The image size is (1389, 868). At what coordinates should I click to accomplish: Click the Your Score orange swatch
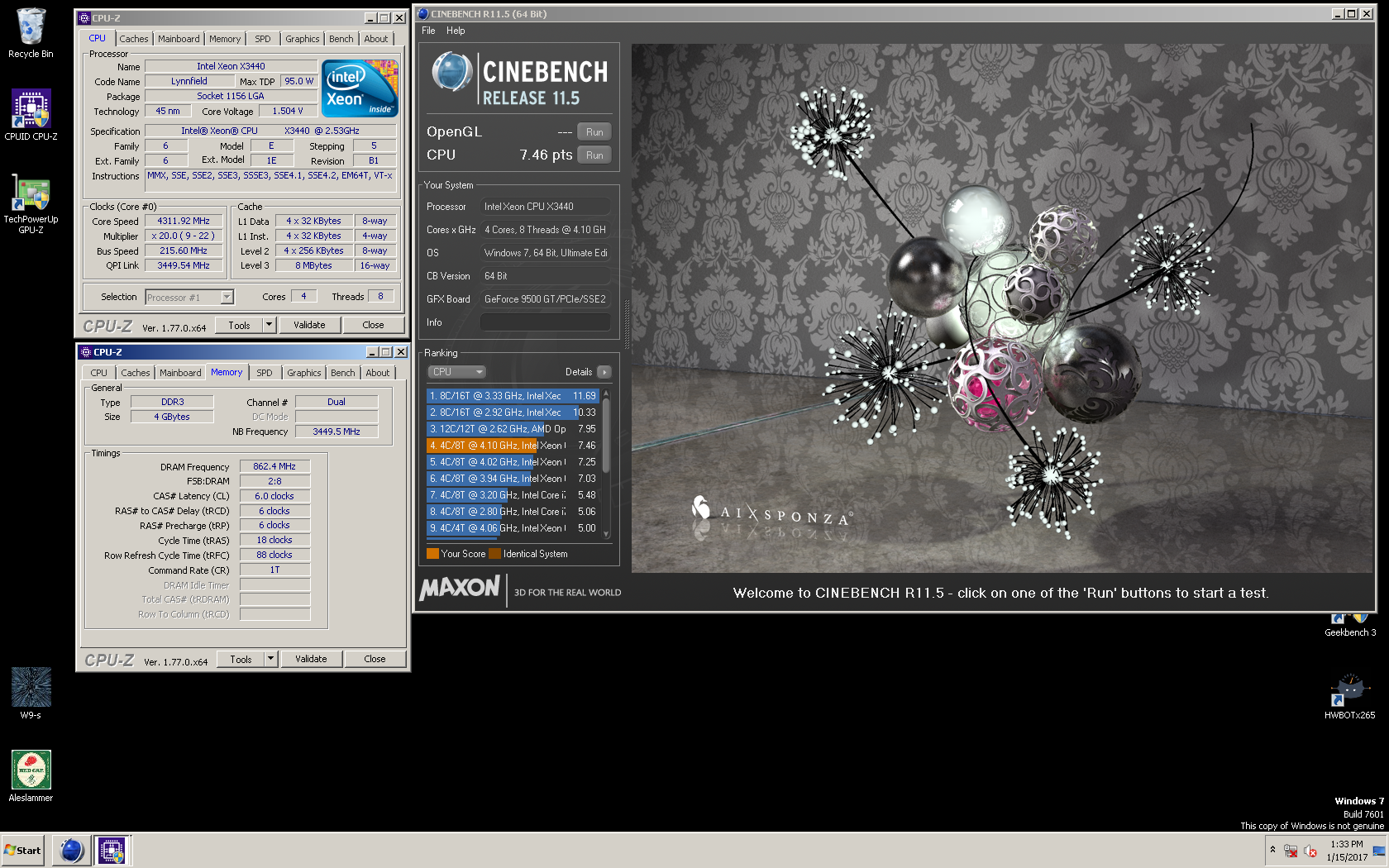[x=432, y=554]
